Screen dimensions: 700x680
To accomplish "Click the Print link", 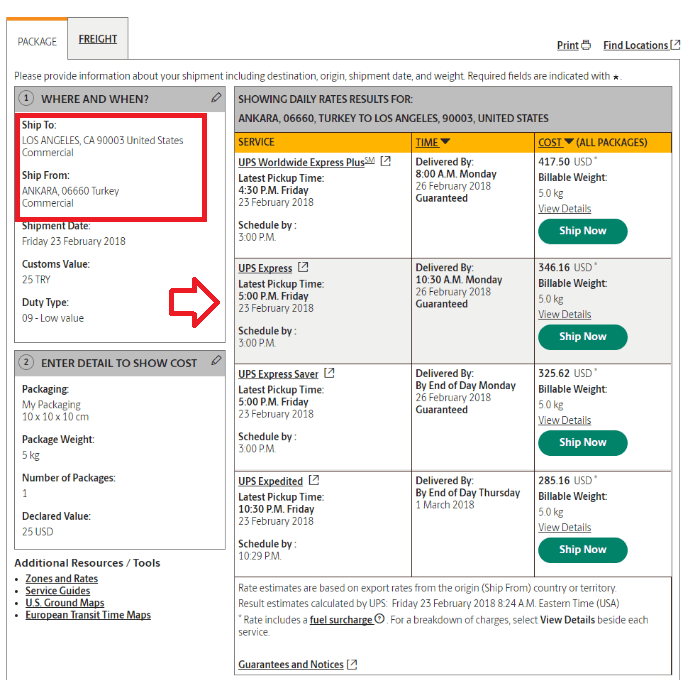I will point(568,45).
